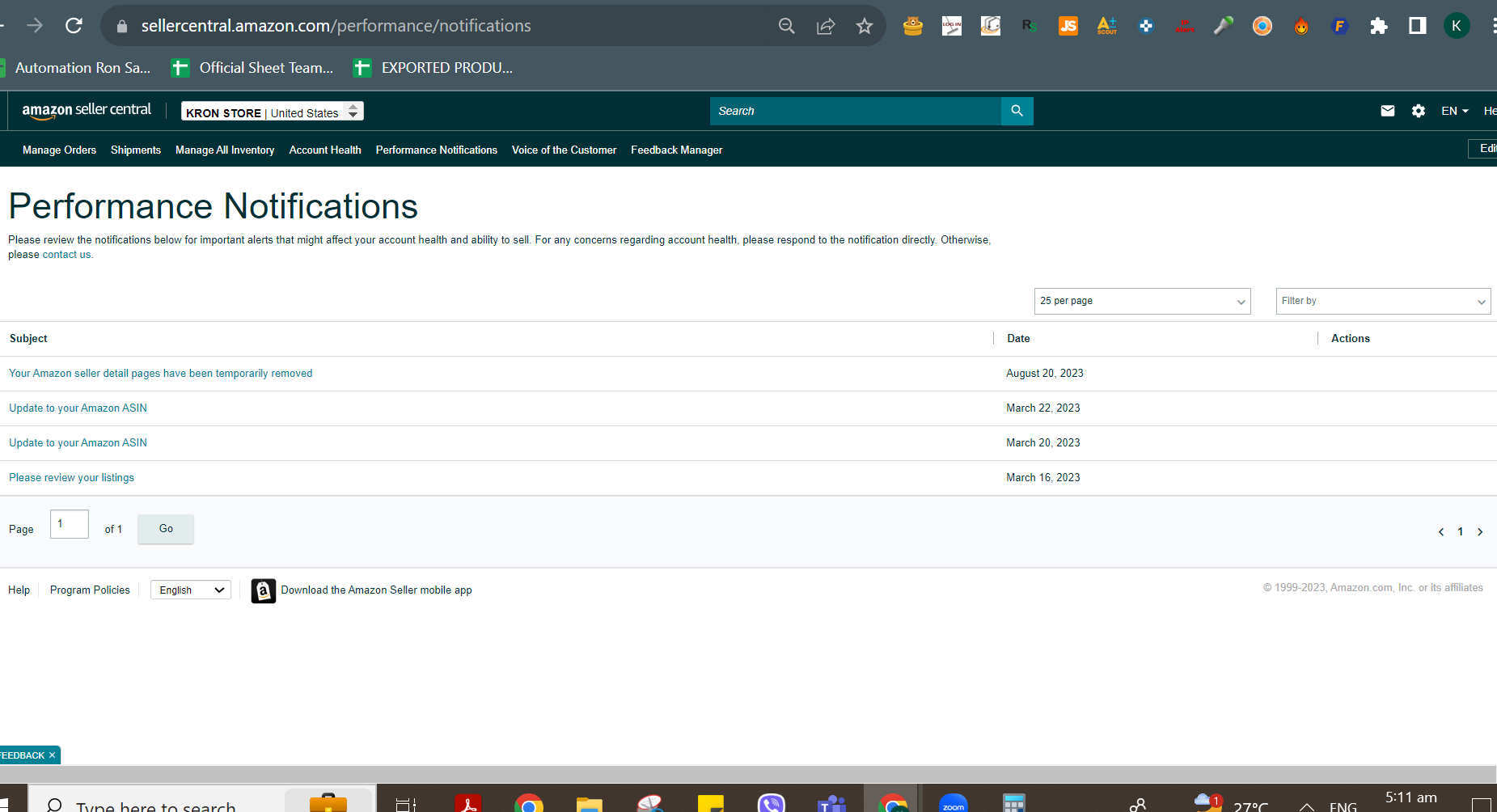This screenshot has width=1497, height=812.
Task: Open the Chrome extensions puzzle menu
Action: [x=1379, y=26]
